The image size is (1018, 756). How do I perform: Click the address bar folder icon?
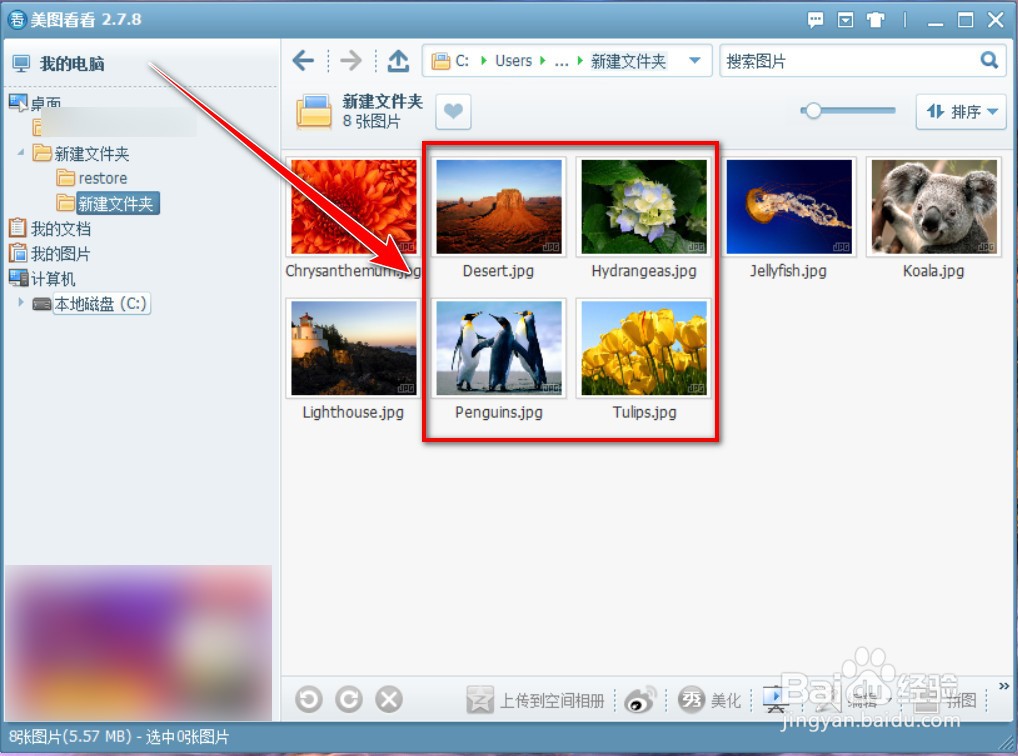click(x=441, y=61)
